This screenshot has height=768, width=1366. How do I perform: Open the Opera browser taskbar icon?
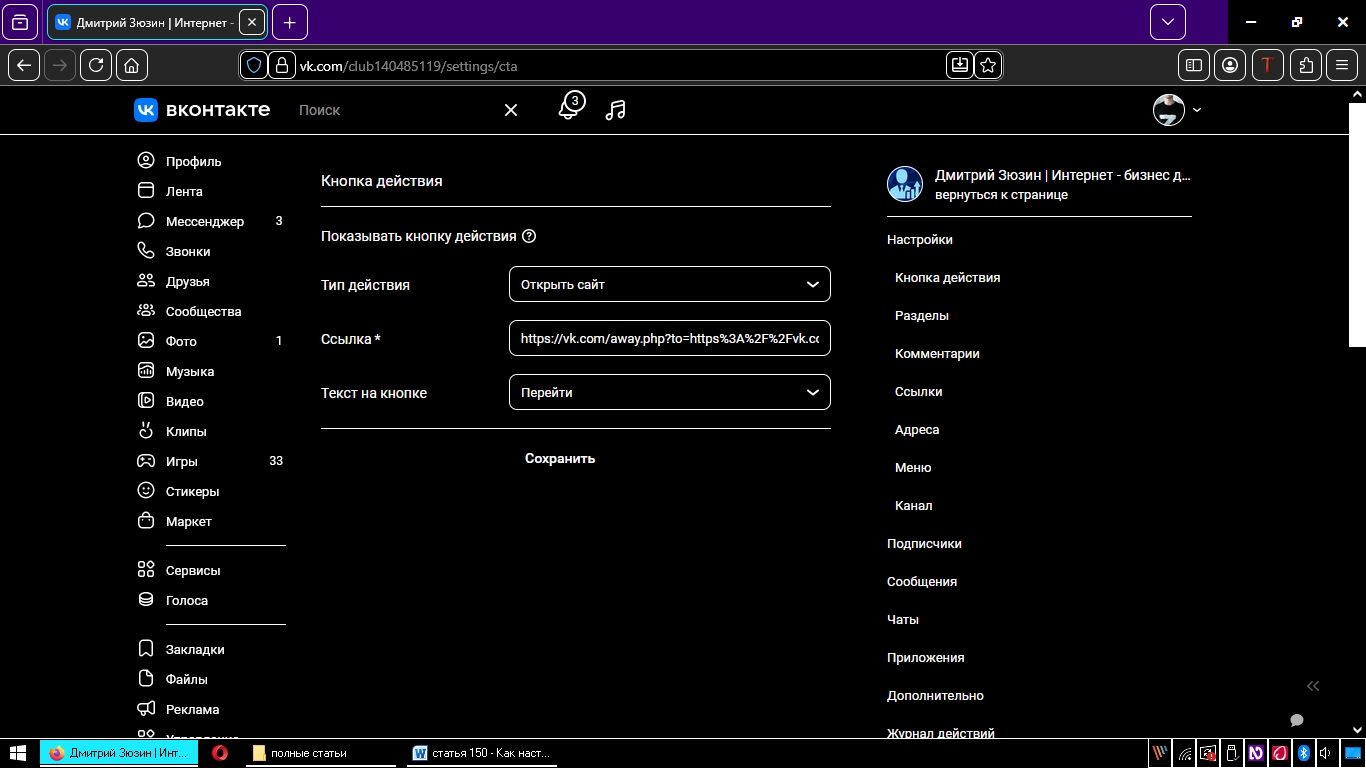220,753
